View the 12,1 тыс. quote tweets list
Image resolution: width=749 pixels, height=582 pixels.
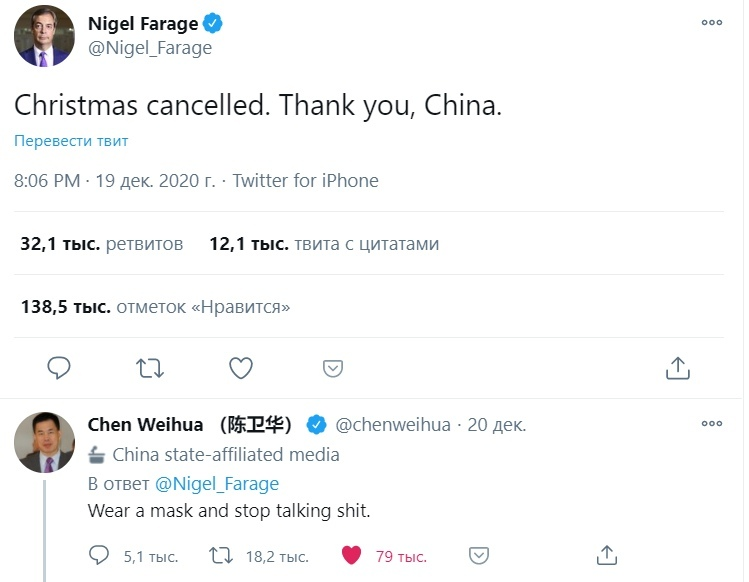[x=324, y=243]
